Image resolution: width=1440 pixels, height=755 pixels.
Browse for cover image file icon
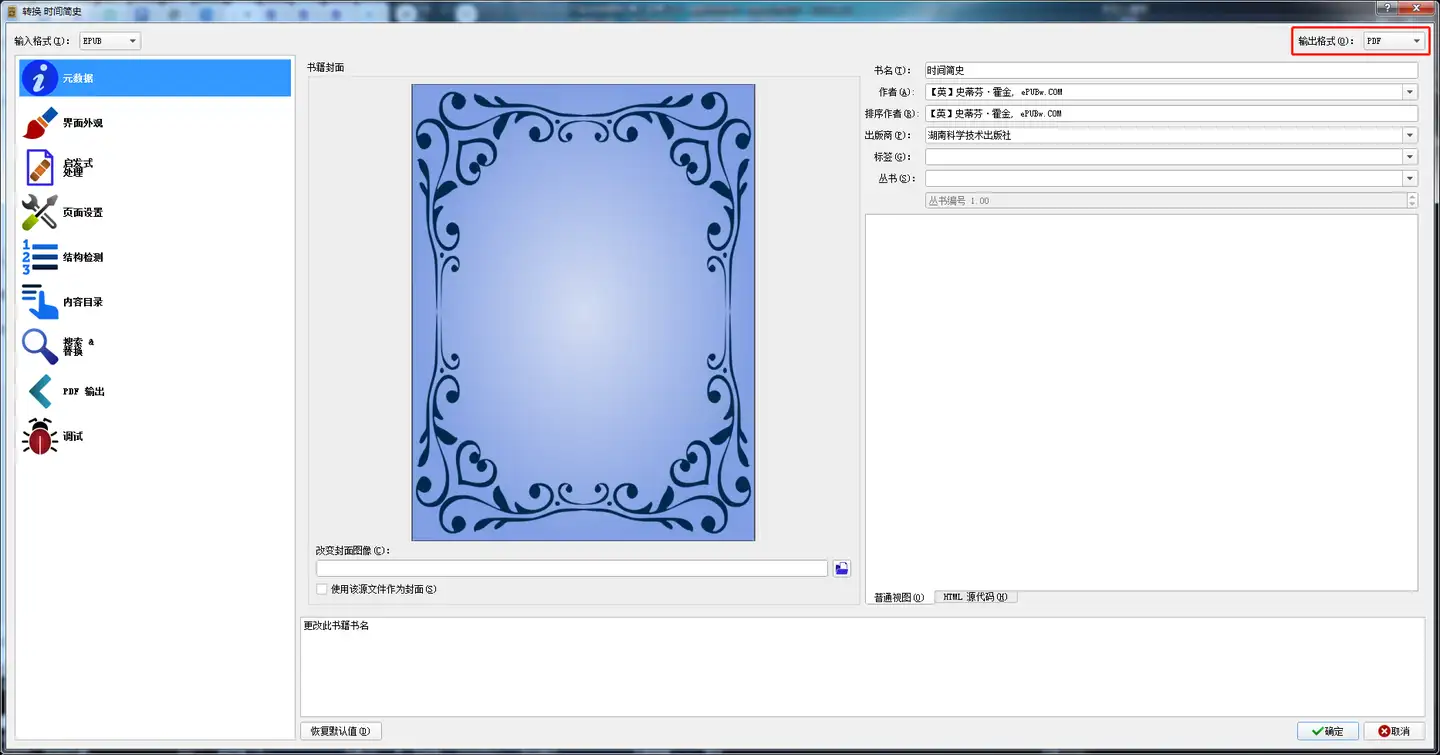pos(842,568)
